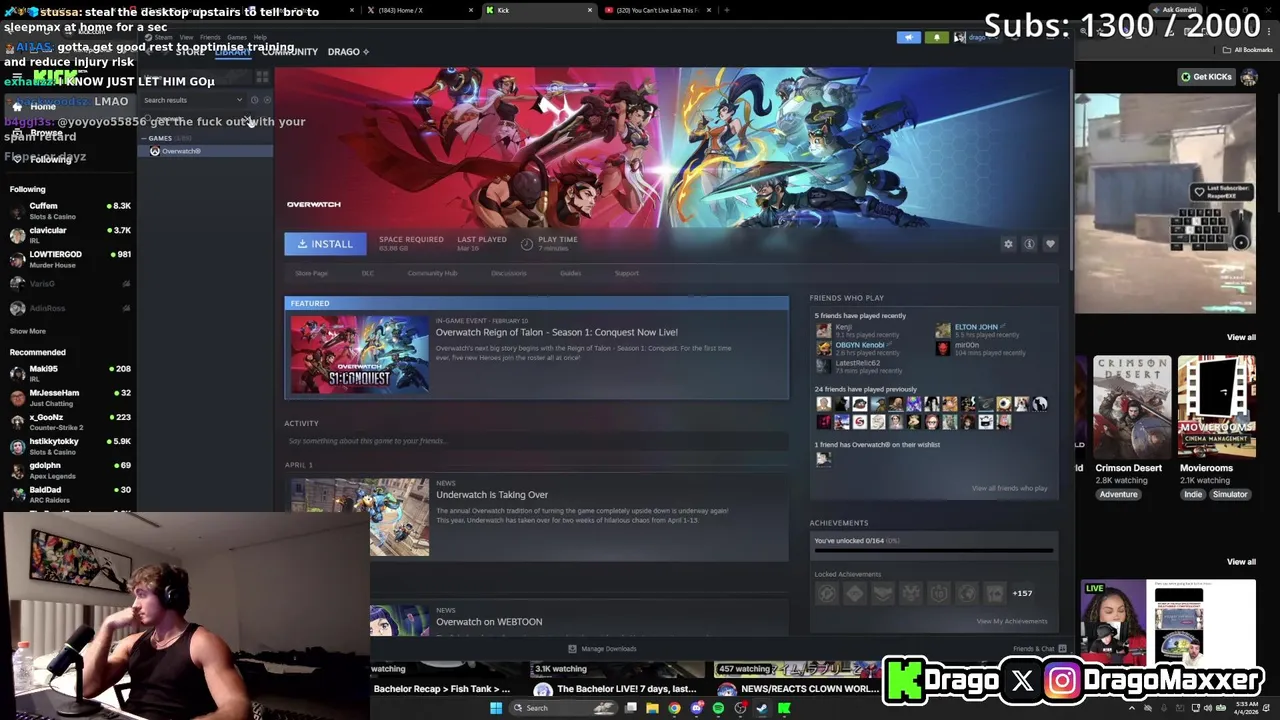This screenshot has height=720, width=1280.
Task: Open the Windows Start menu
Action: (x=495, y=708)
